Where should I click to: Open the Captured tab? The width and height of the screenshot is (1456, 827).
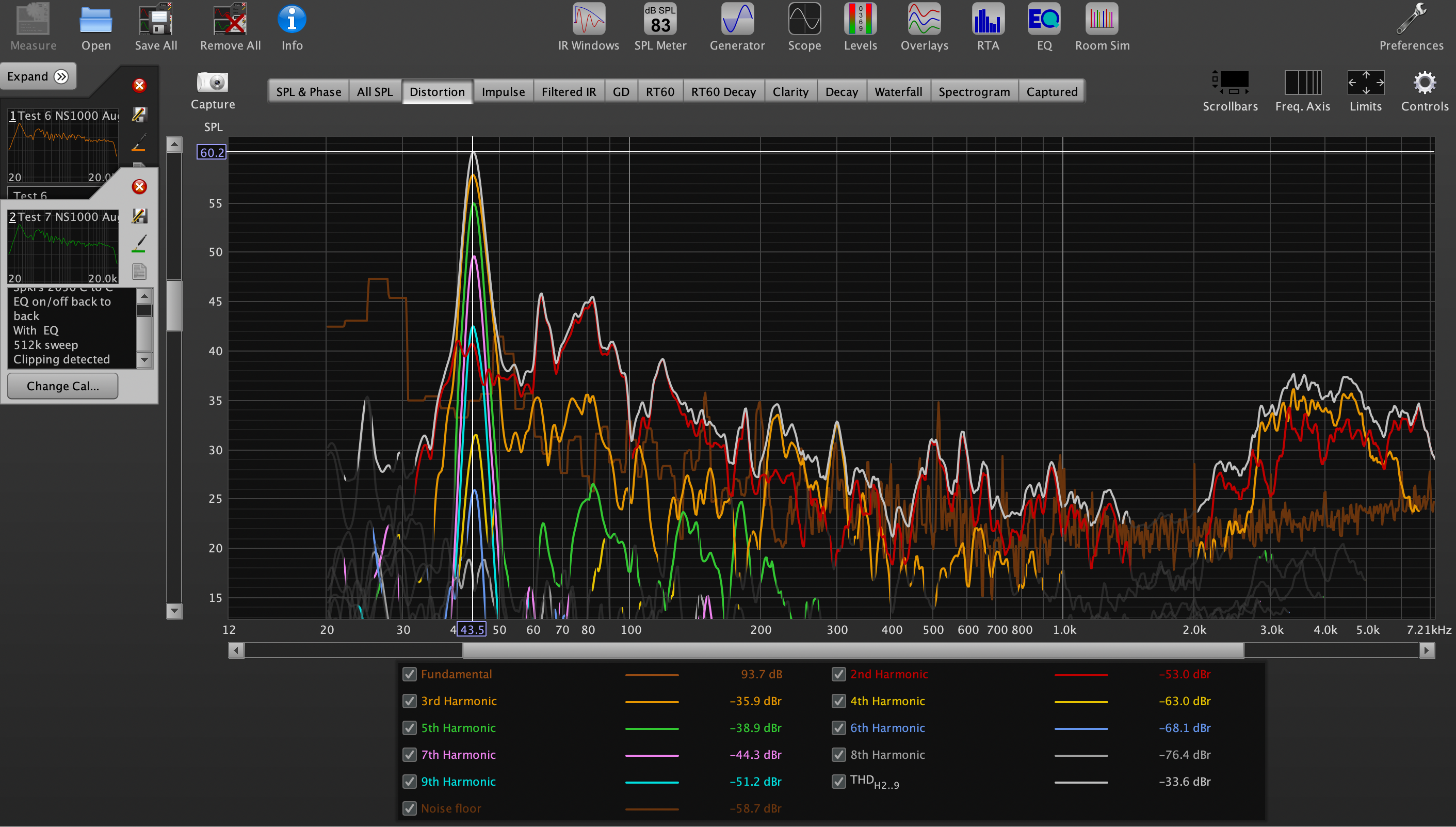pyautogui.click(x=1052, y=91)
